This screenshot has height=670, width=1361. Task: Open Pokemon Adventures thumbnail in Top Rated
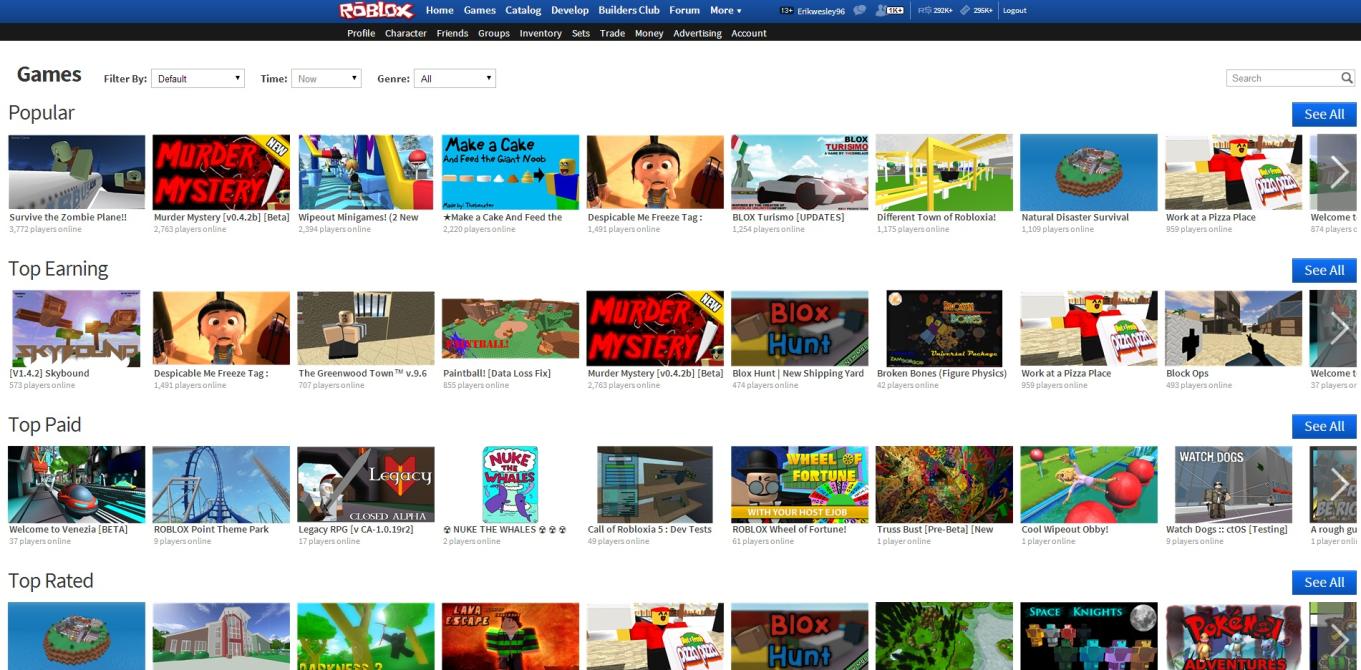click(1233, 636)
